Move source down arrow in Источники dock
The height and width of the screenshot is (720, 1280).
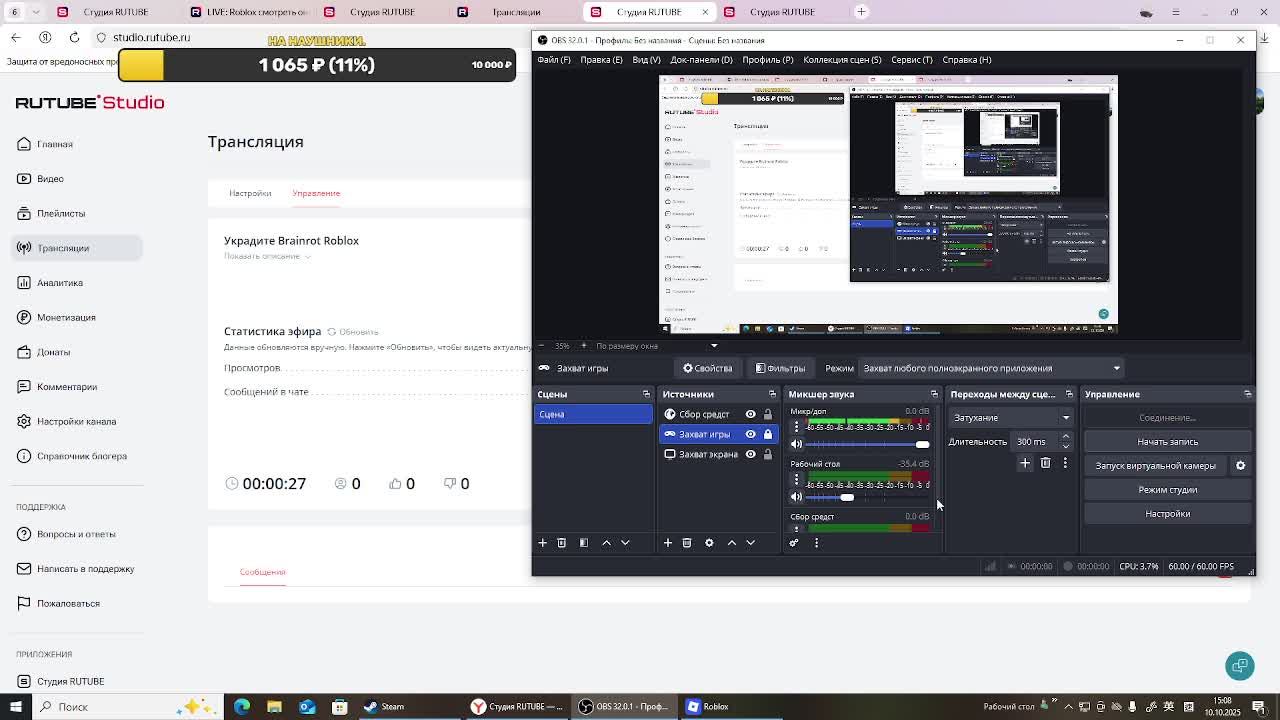point(750,543)
